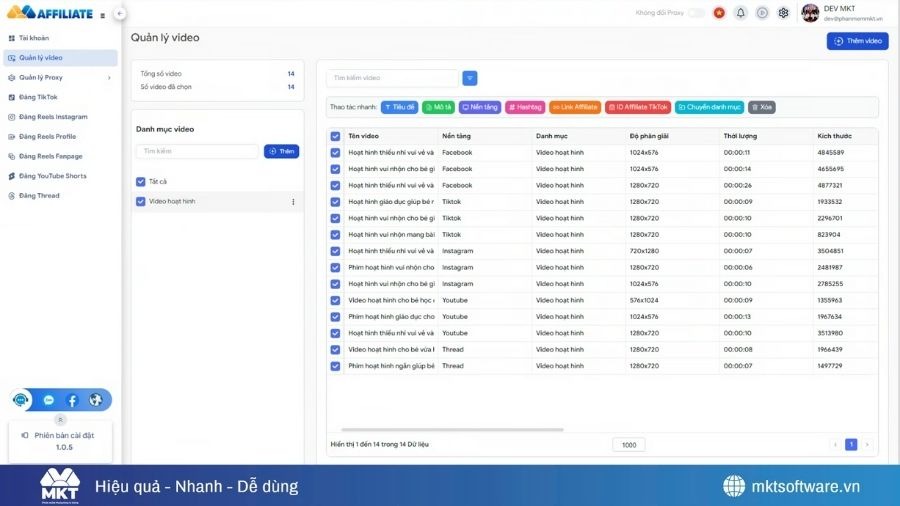The image size is (900, 506).
Task: Click the Zalo chat icon
Action: pyautogui.click(x=49, y=400)
